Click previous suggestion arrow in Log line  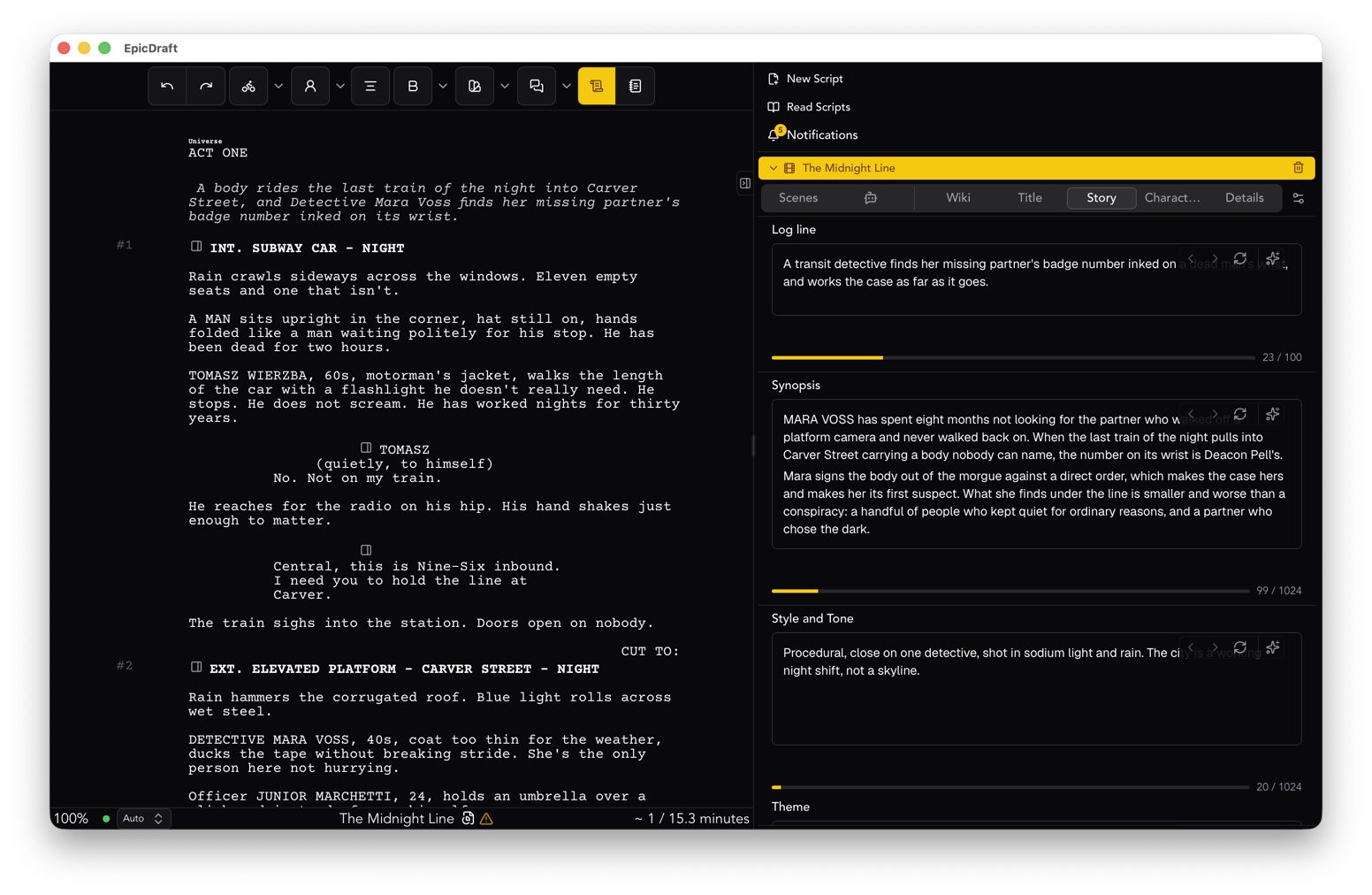1192,259
